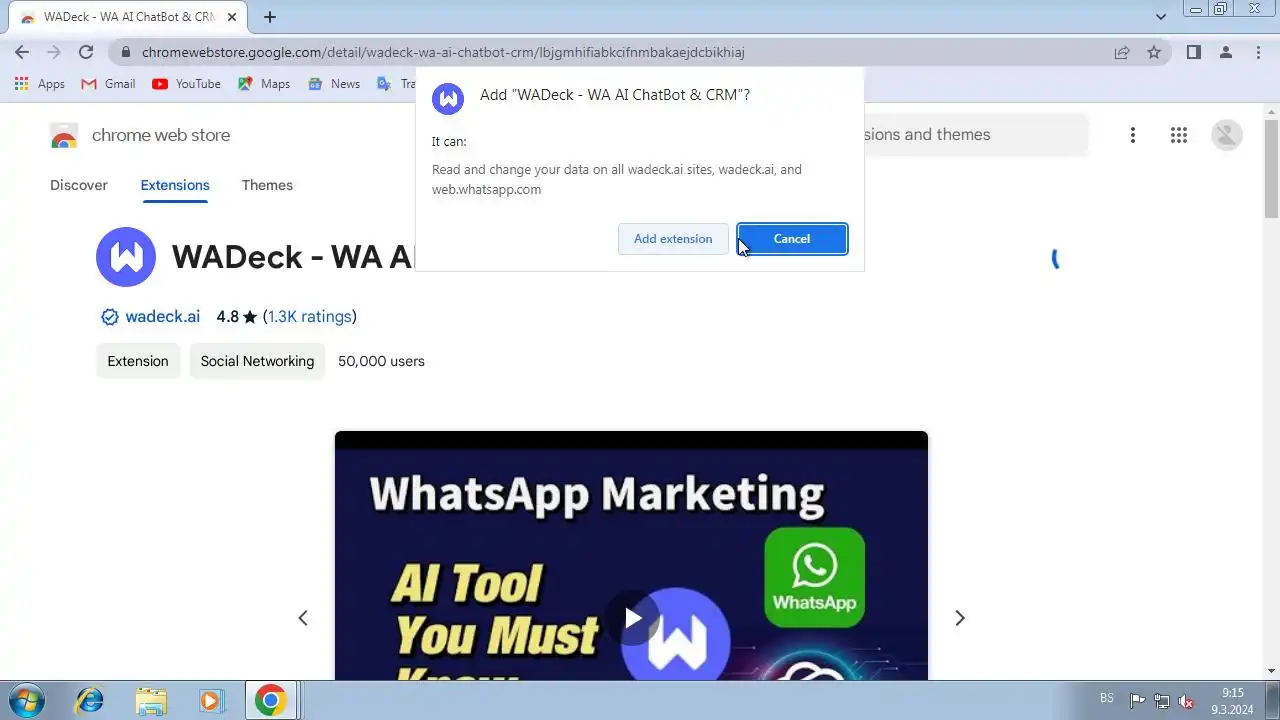The height and width of the screenshot is (720, 1280).
Task: Click the taskbar clock
Action: coord(1232,701)
